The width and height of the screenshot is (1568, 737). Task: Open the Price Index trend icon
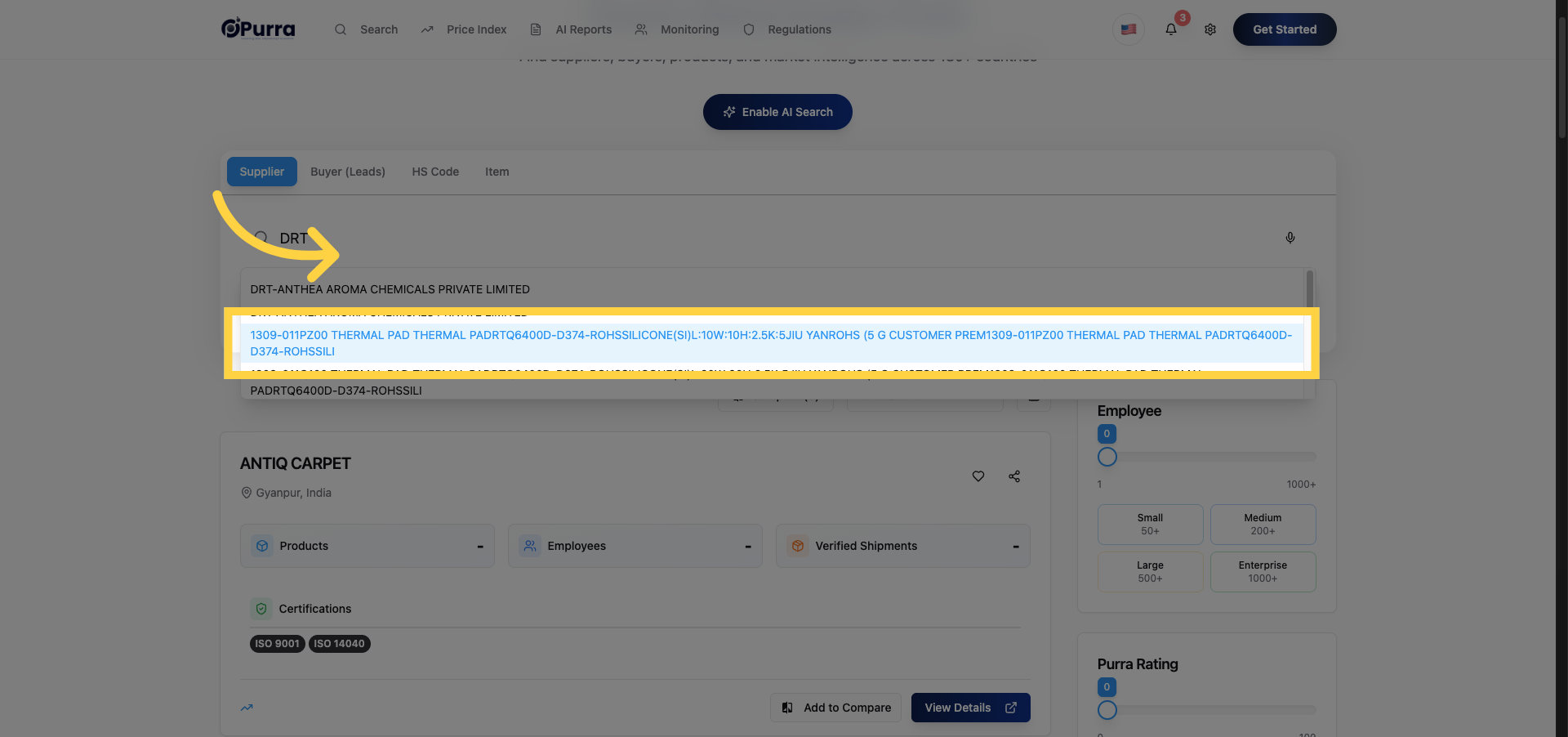(427, 29)
